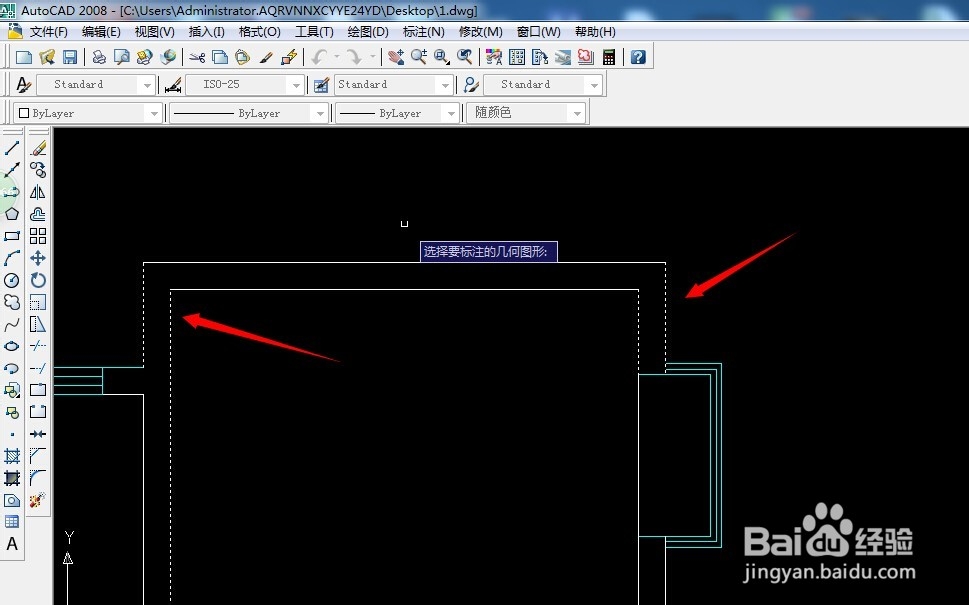The width and height of the screenshot is (969, 605).
Task: Open the Help question mark icon
Action: pyautogui.click(x=638, y=57)
